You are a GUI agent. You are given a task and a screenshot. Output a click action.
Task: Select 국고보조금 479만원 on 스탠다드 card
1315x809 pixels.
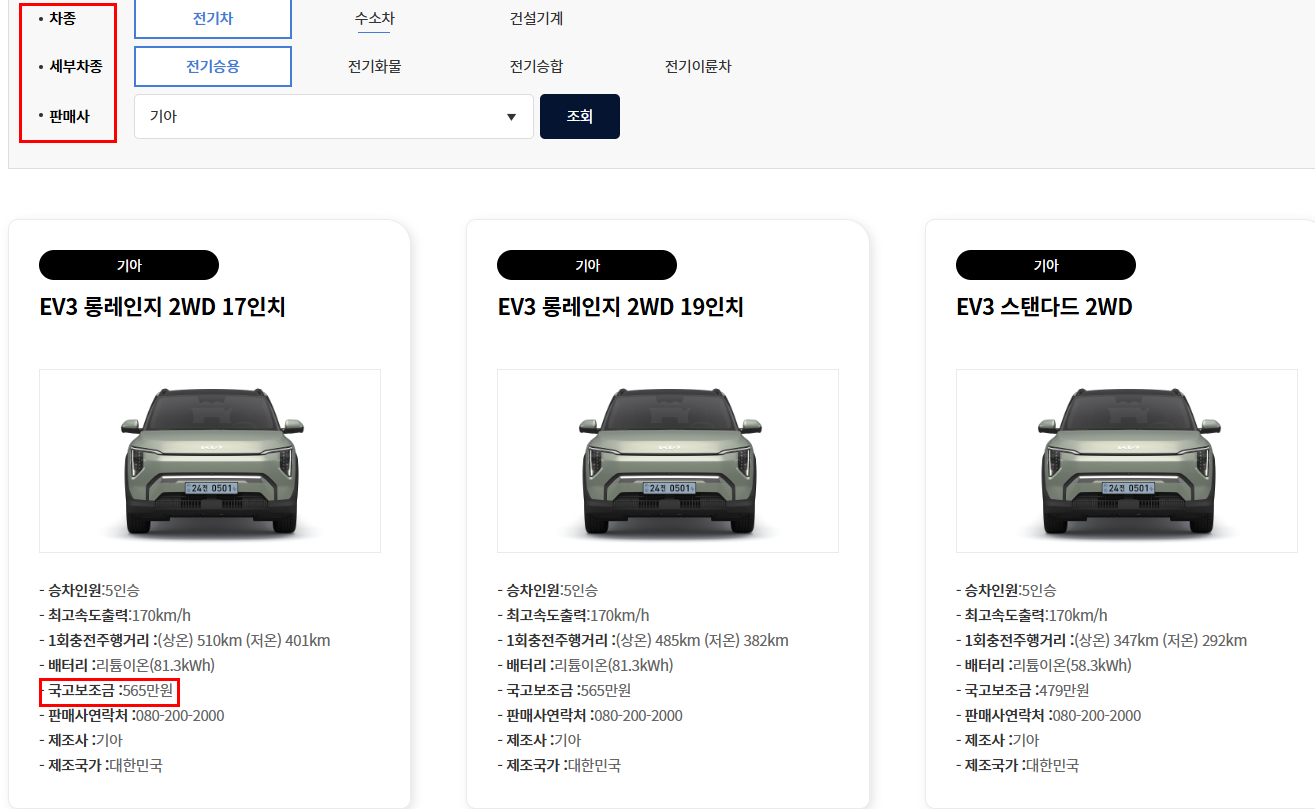(1023, 690)
